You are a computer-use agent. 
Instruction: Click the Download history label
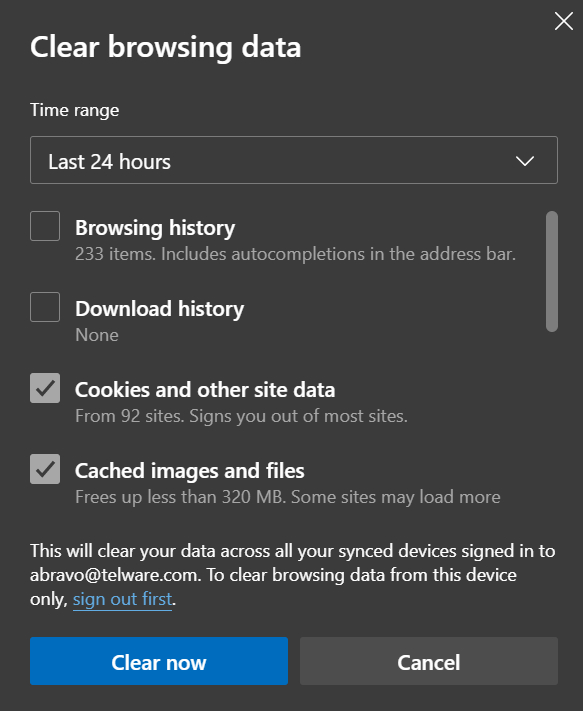pyautogui.click(x=160, y=309)
